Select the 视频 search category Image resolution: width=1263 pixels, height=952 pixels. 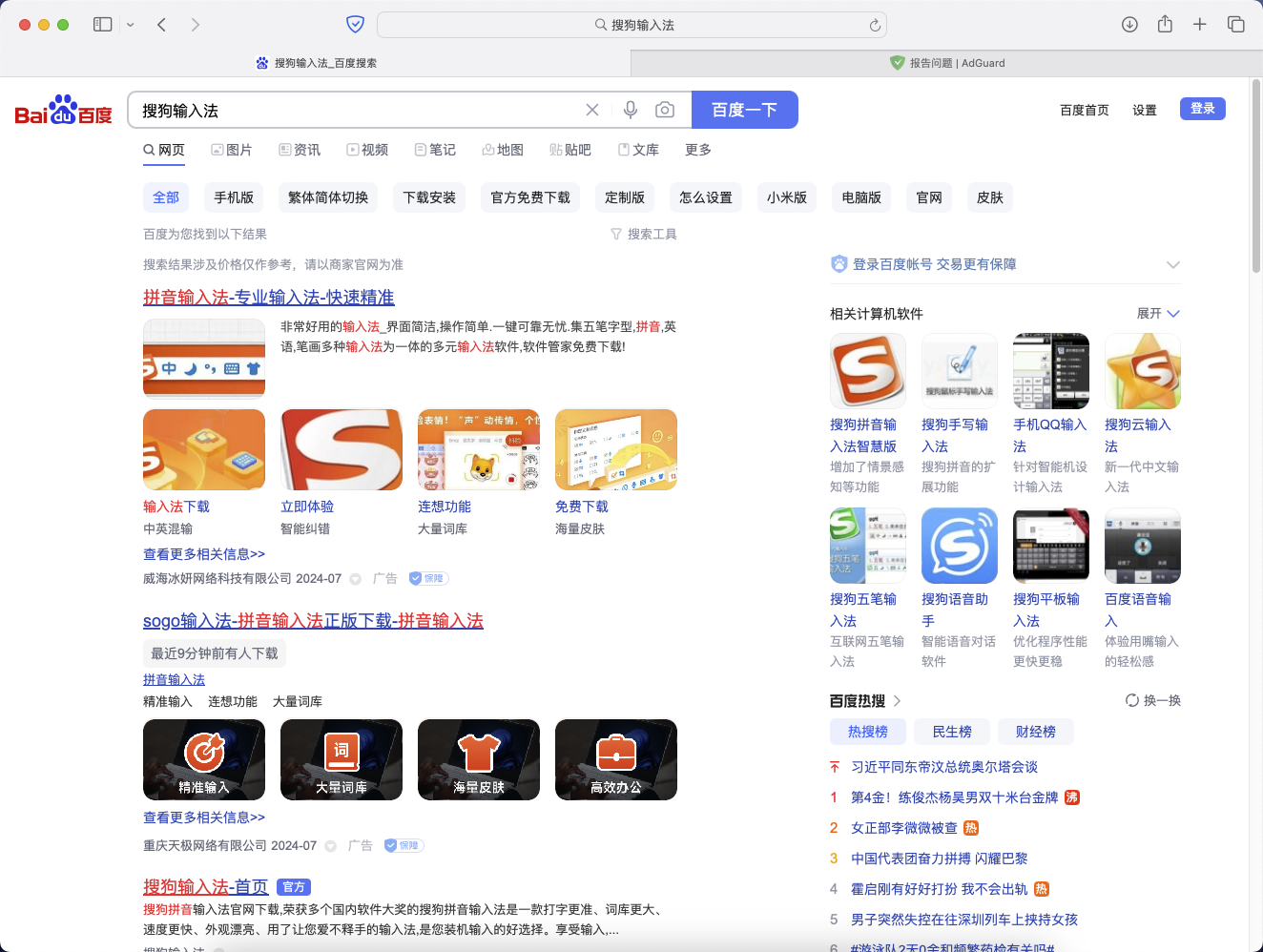[367, 150]
